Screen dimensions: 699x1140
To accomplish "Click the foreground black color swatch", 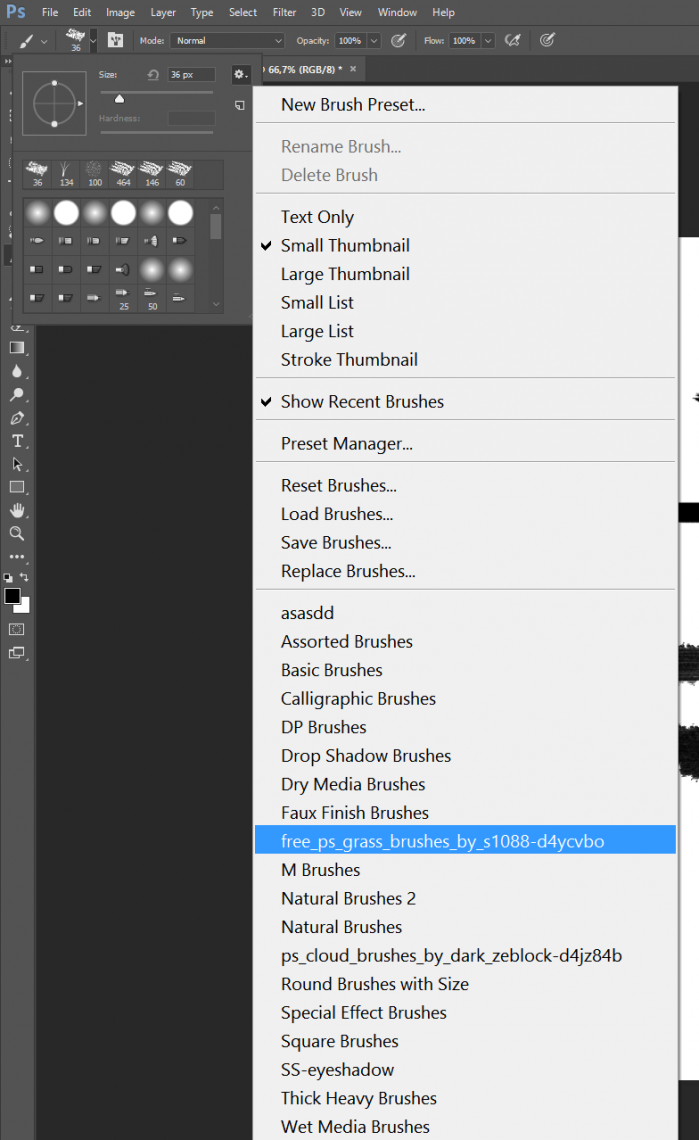I will point(12,596).
